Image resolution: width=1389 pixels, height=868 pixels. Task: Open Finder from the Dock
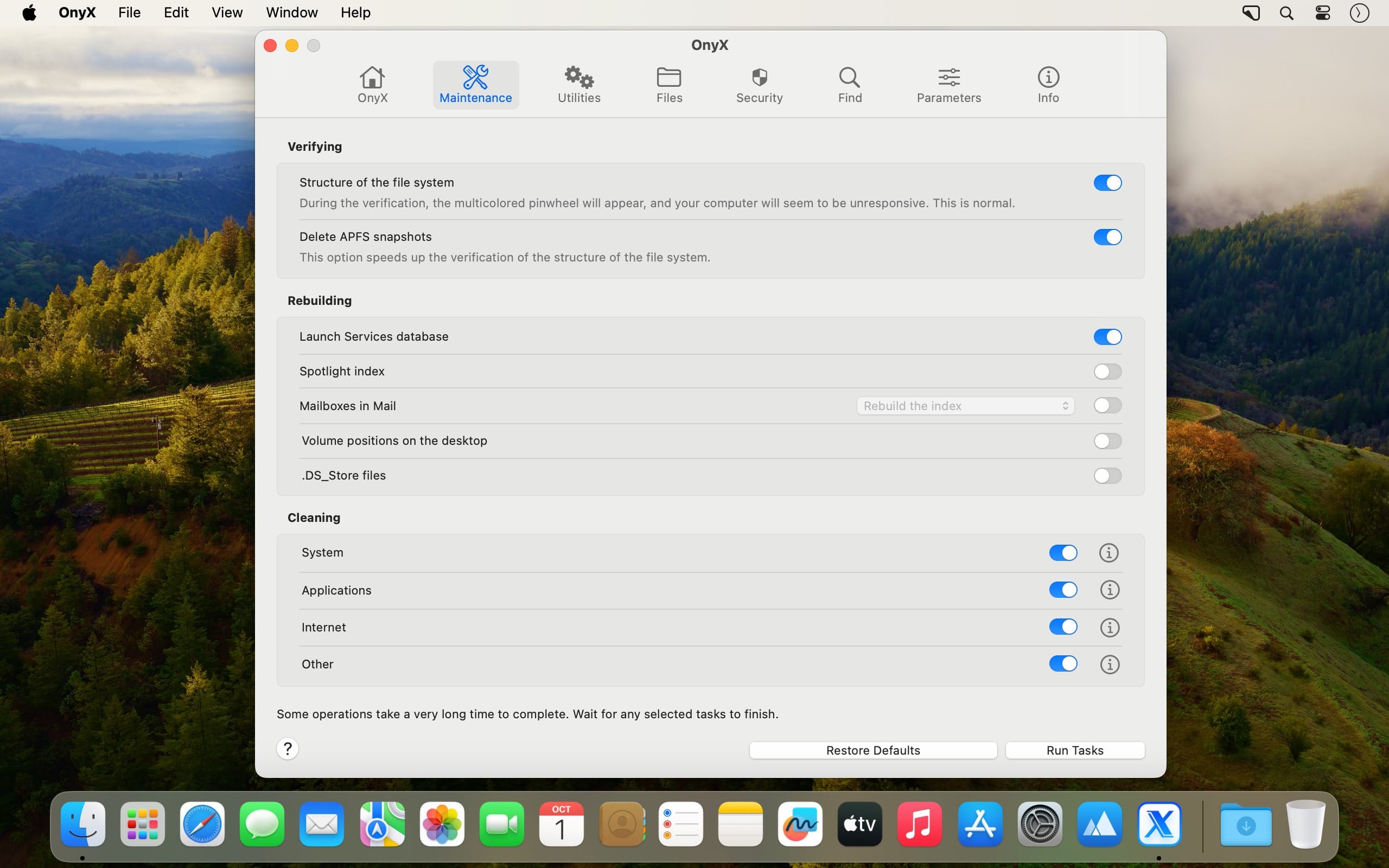pos(83,825)
